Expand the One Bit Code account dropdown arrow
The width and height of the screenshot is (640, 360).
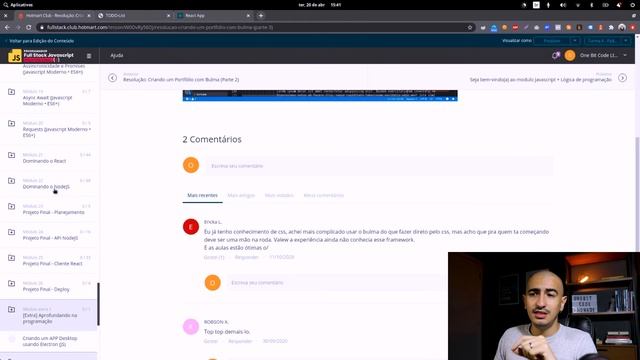tap(625, 55)
